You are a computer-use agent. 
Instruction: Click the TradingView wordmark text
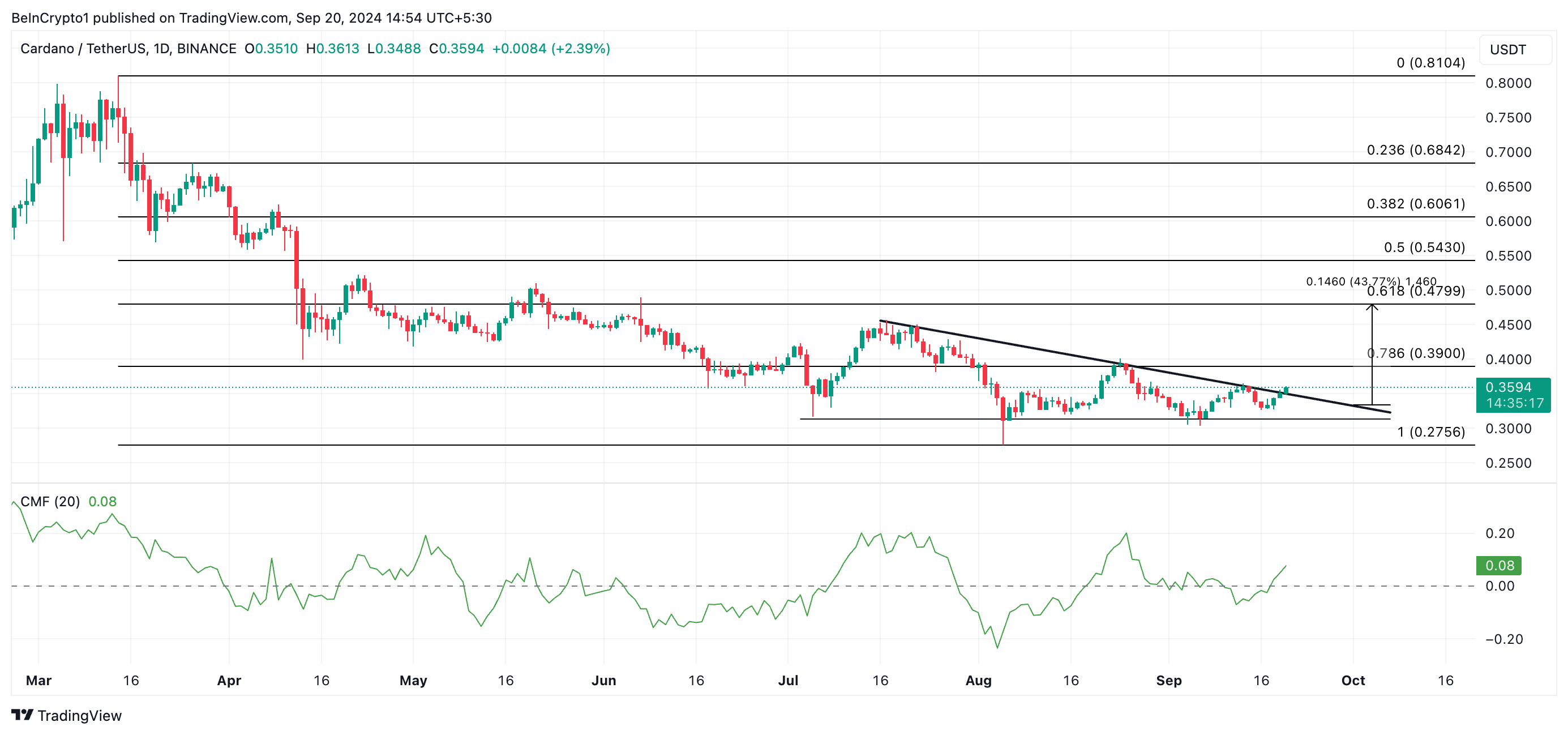click(79, 716)
